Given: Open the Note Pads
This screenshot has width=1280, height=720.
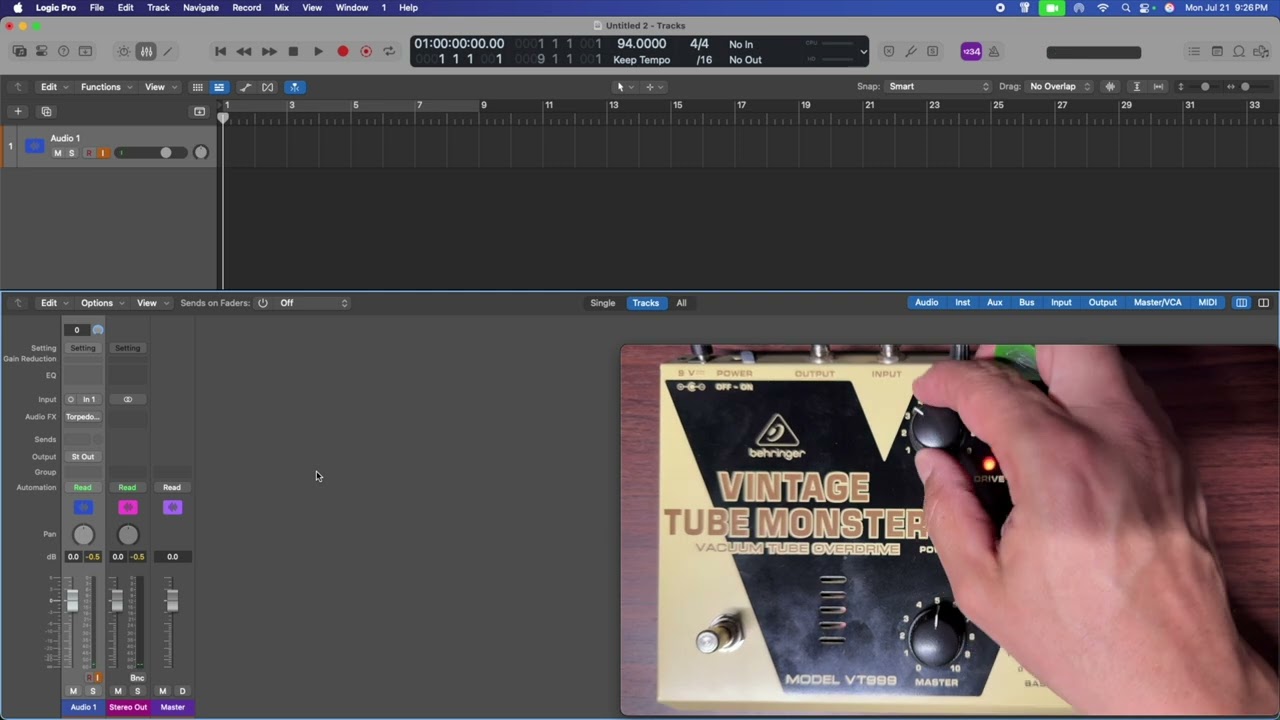Looking at the screenshot, I should click(x=1217, y=51).
